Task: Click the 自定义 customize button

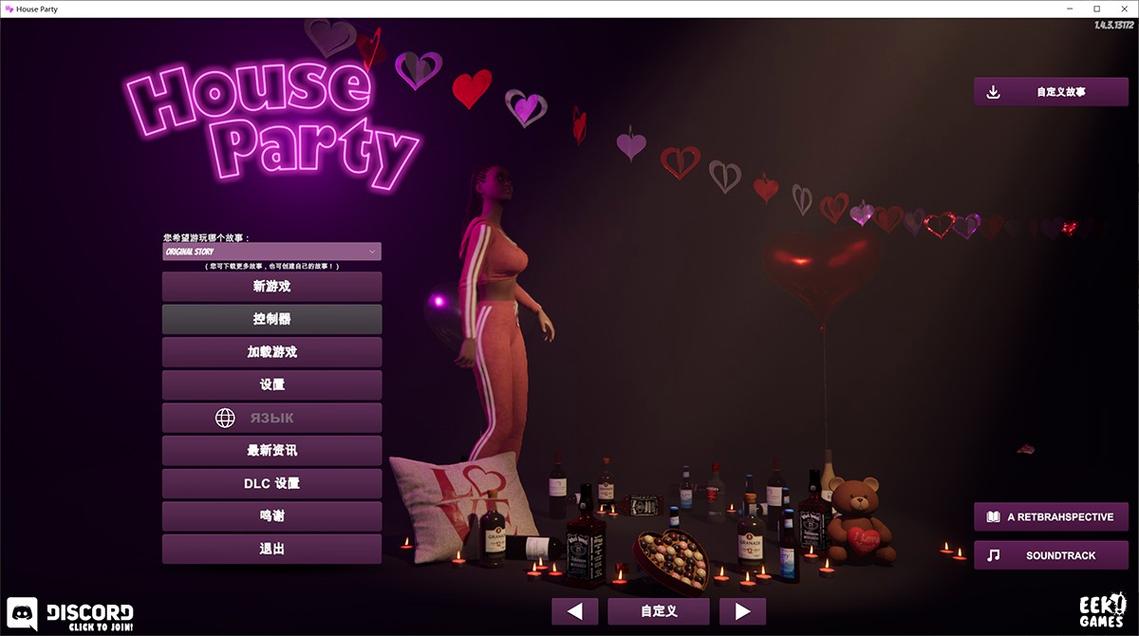Action: pyautogui.click(x=659, y=611)
